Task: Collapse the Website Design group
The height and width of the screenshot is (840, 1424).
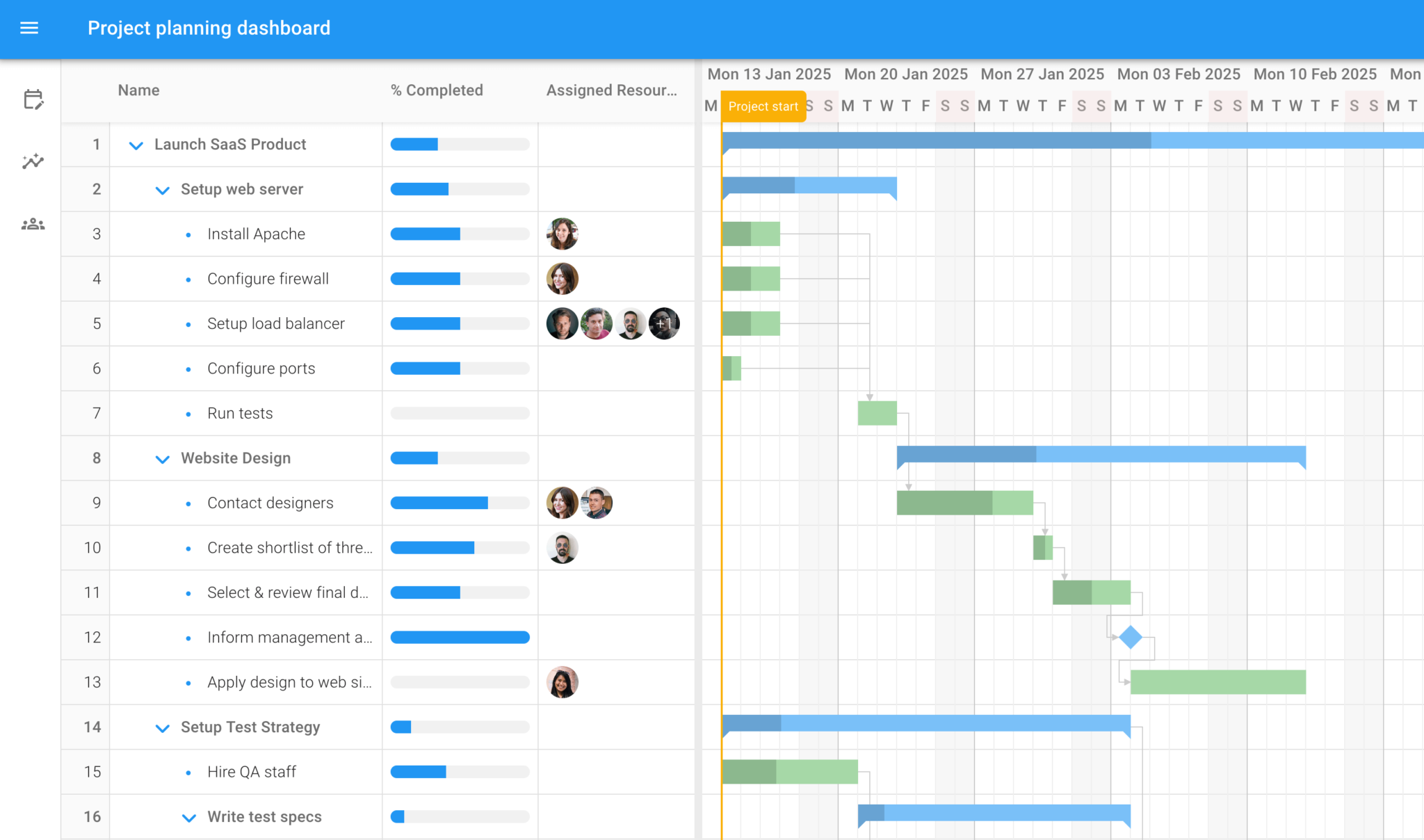Action: point(163,459)
